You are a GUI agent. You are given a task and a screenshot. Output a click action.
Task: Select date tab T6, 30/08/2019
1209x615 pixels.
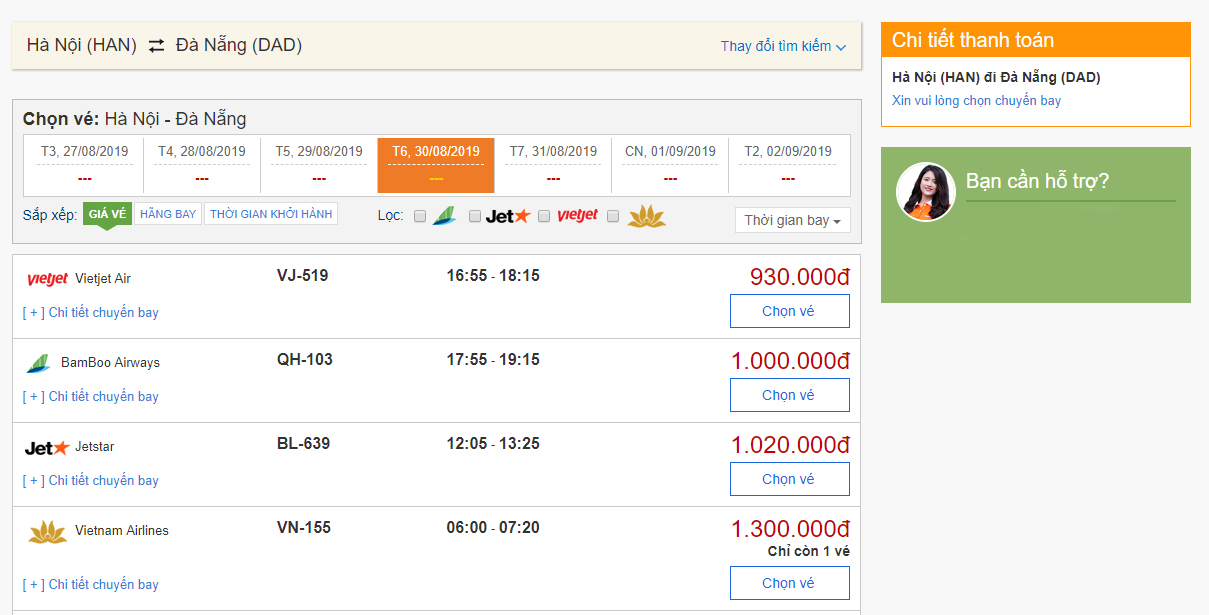436,165
